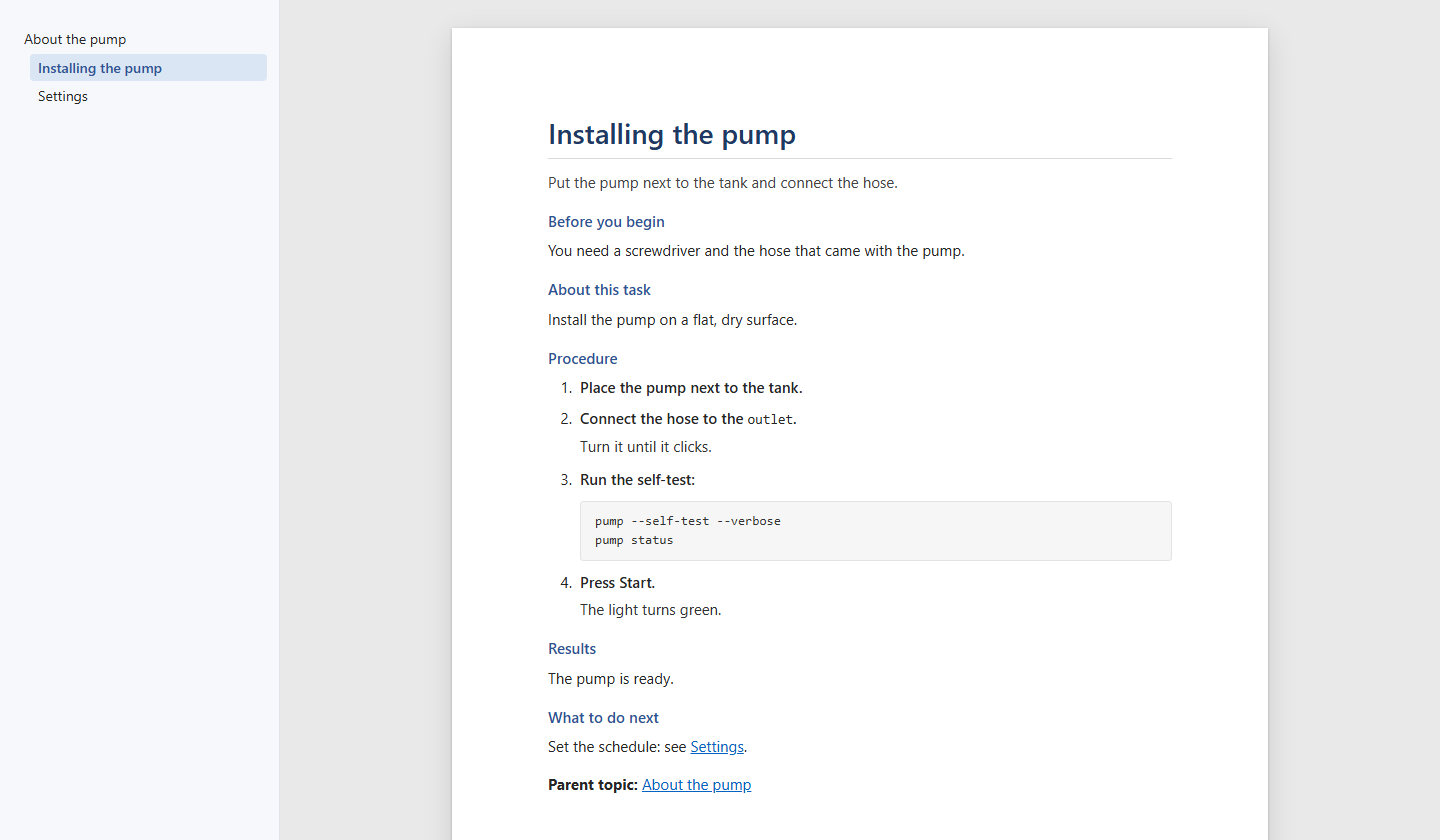This screenshot has width=1440, height=840.
Task: Click the 'What to do next' section heading
Action: coord(603,718)
